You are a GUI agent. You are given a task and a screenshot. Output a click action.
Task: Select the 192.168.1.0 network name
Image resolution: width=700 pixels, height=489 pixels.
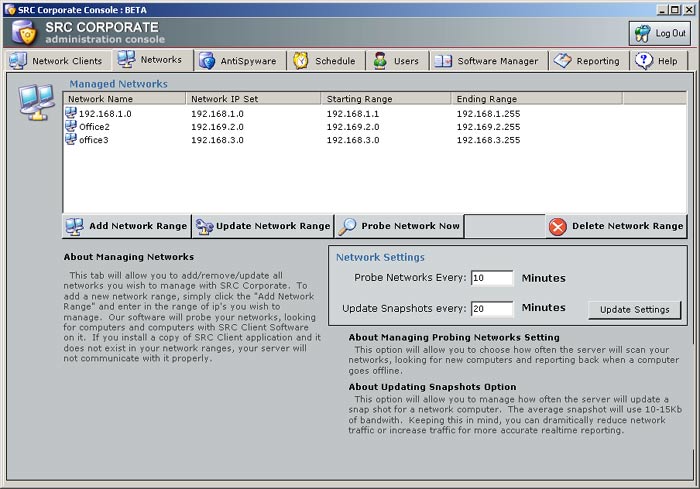(105, 114)
